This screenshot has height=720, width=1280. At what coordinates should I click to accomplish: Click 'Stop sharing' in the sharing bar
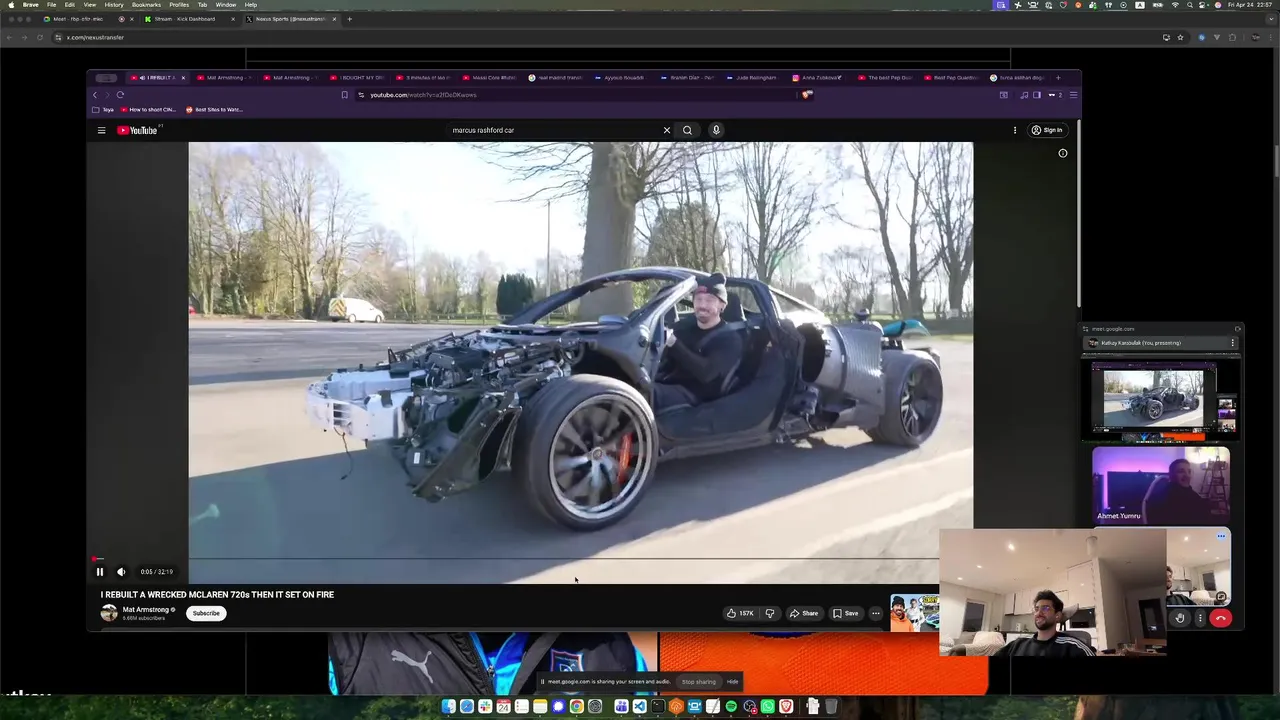(x=699, y=682)
